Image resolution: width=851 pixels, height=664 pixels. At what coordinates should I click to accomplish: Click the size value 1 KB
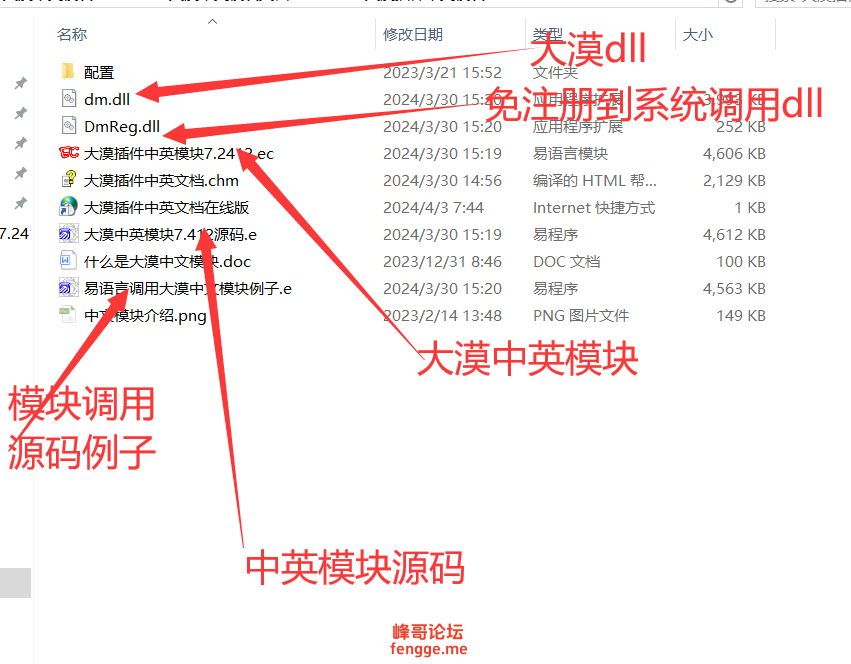click(750, 207)
